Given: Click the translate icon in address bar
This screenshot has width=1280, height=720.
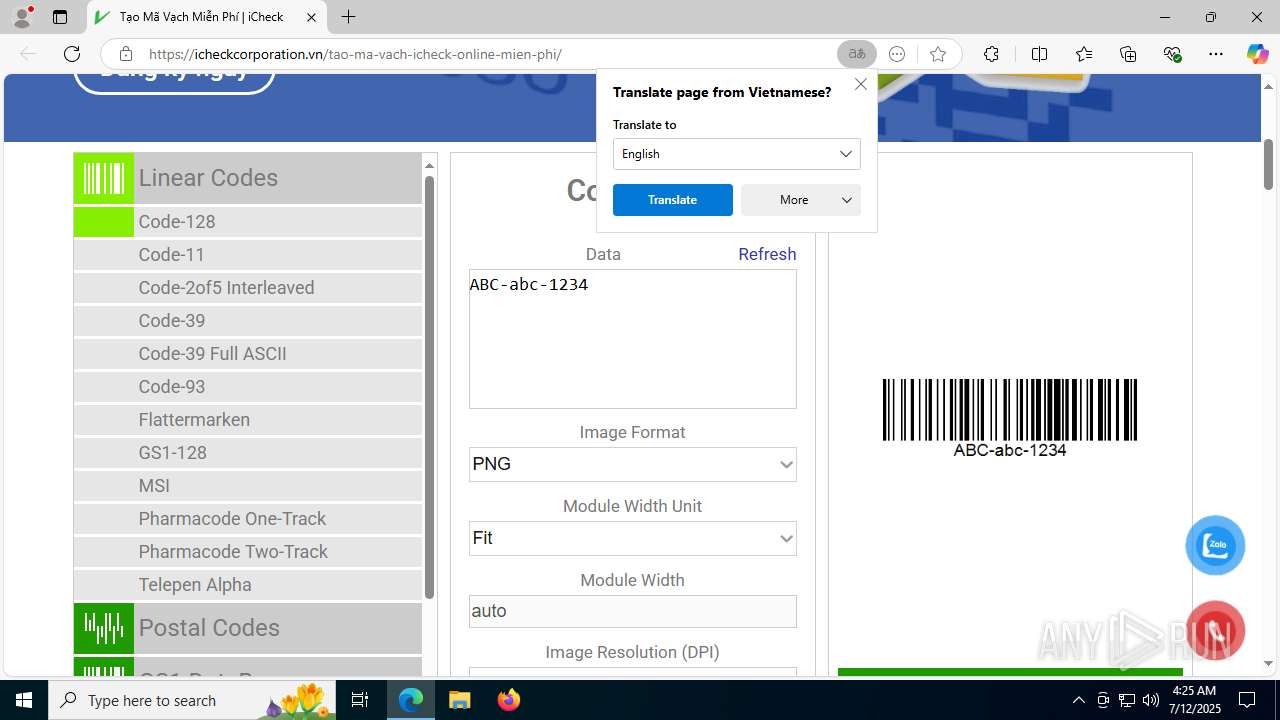Looking at the screenshot, I should click(x=857, y=54).
